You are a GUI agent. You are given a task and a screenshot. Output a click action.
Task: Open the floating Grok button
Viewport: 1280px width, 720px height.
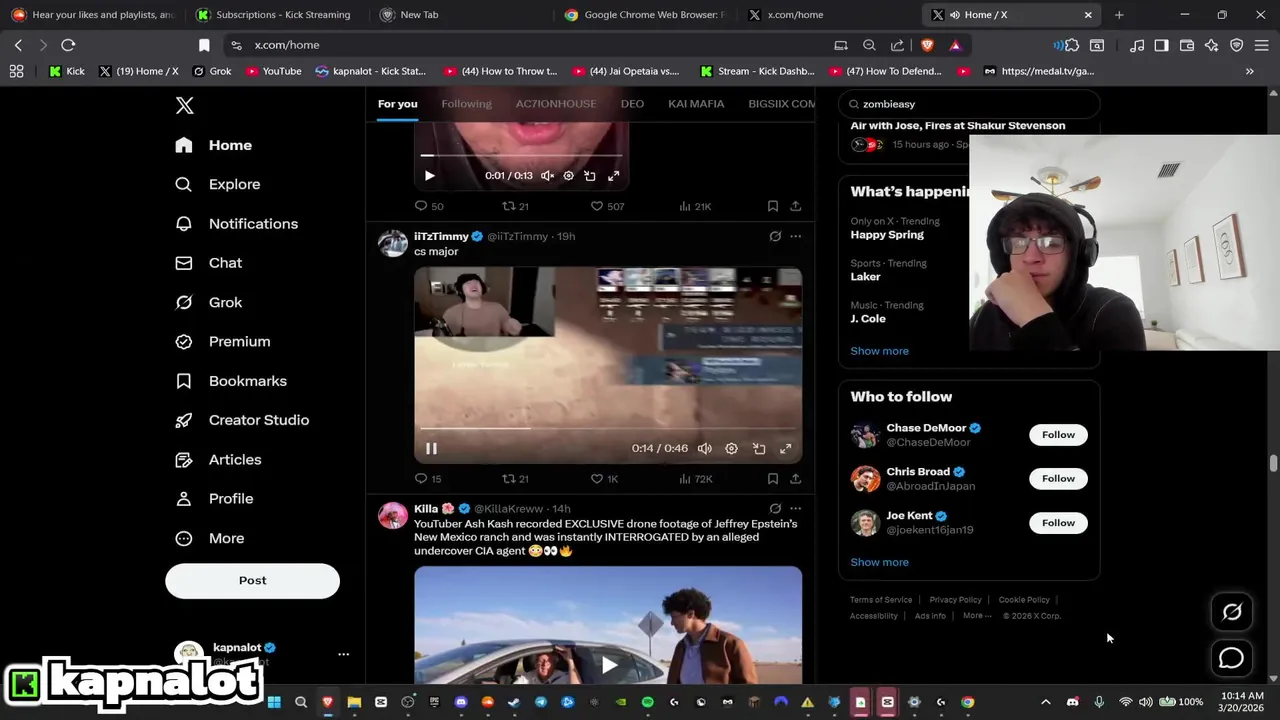[1232, 612]
